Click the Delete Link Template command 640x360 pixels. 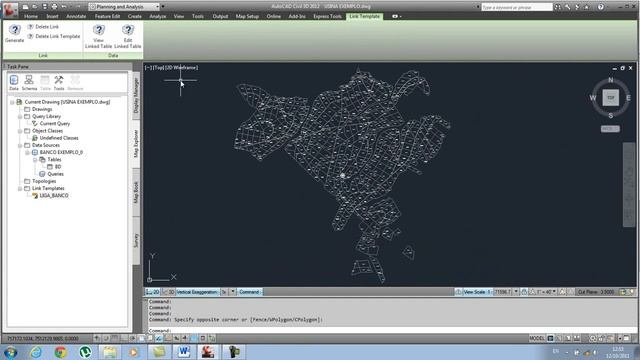coord(53,36)
